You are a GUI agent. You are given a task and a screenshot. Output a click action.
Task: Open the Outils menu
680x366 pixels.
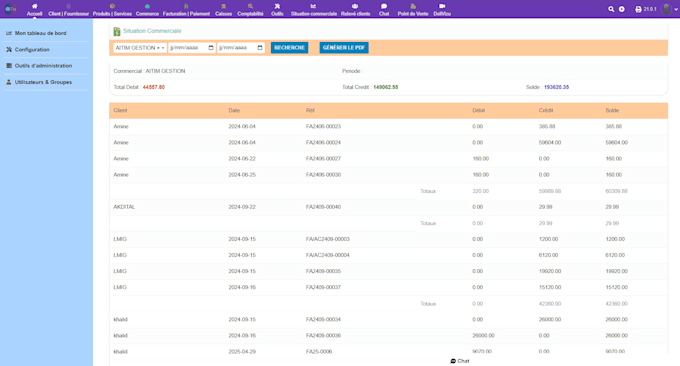pyautogui.click(x=277, y=10)
